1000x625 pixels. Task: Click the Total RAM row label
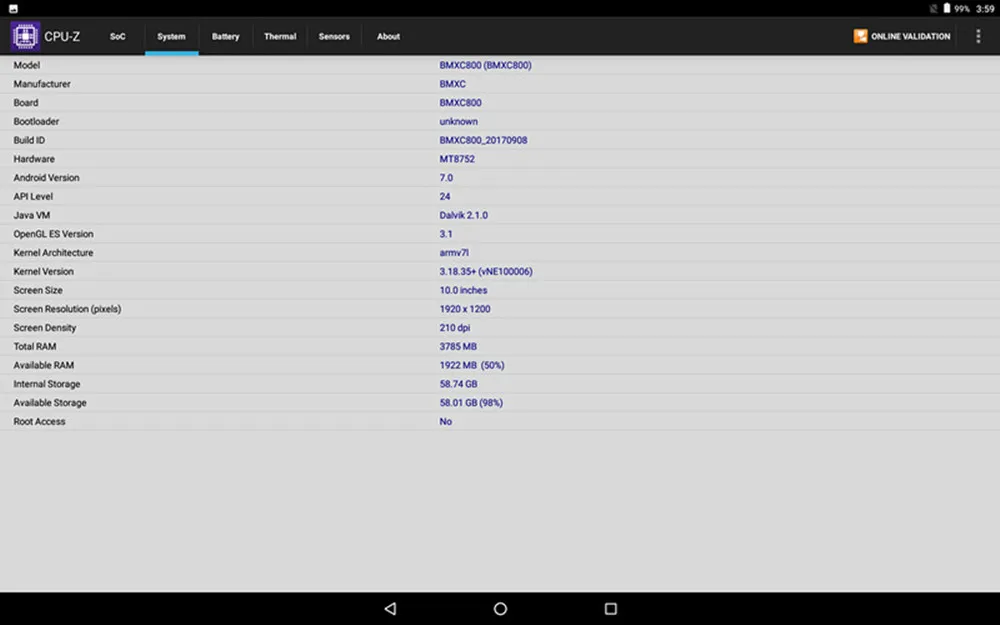tap(35, 346)
